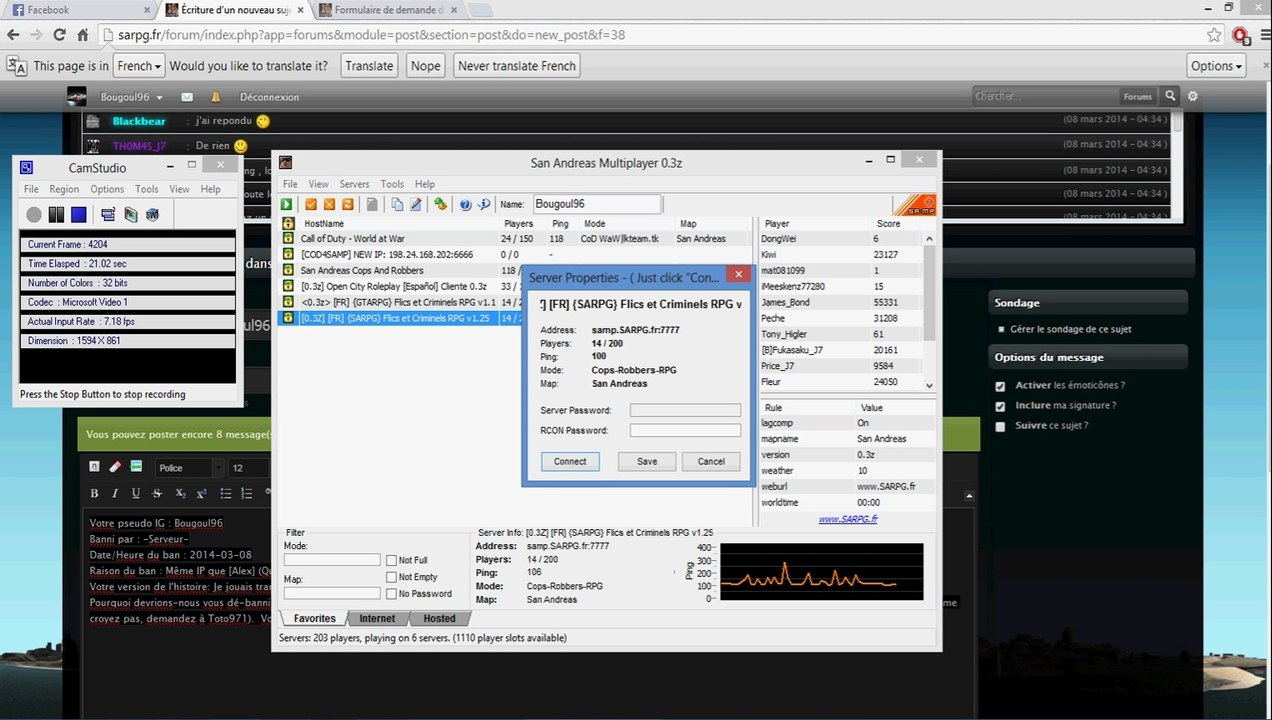Switch to the Hosted tab
The image size is (1272, 720).
point(439,618)
